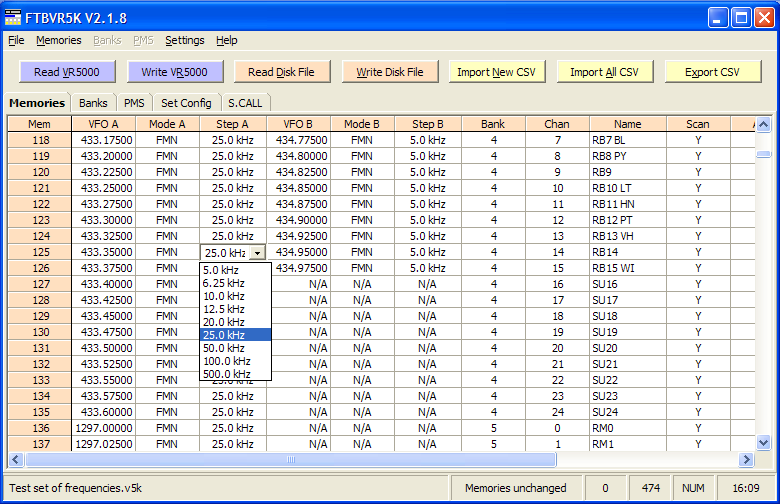This screenshot has height=504, width=780.
Task: Click the name cell RB15 WI
Action: click(x=628, y=268)
